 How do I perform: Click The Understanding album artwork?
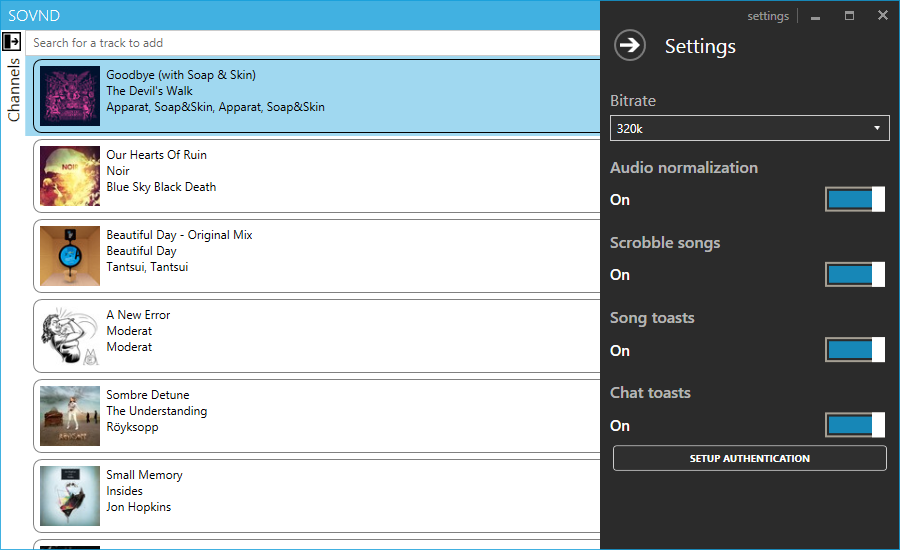[70, 416]
